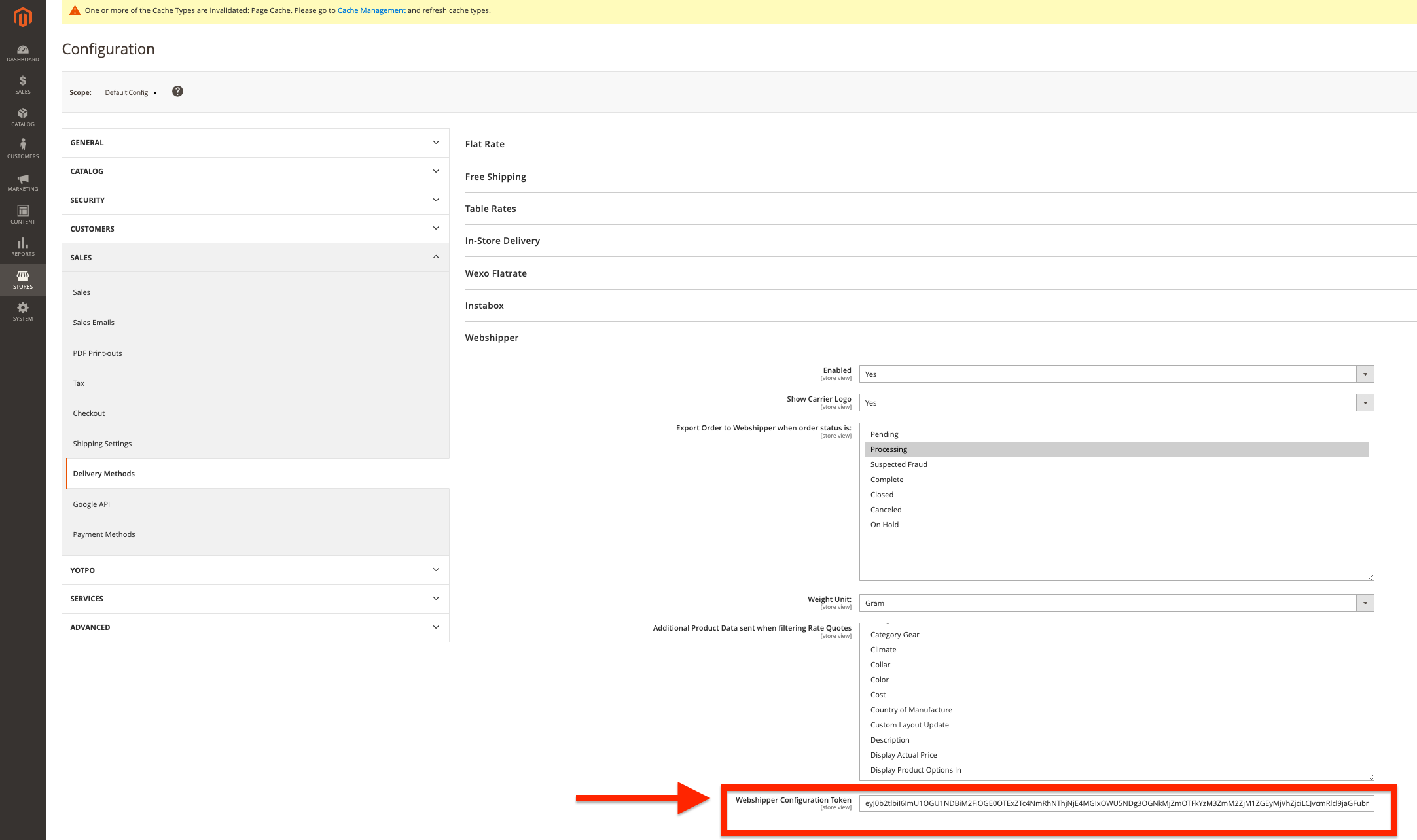Follow the Cache Management link
Screen dimensions: 1417x840
pos(371,10)
